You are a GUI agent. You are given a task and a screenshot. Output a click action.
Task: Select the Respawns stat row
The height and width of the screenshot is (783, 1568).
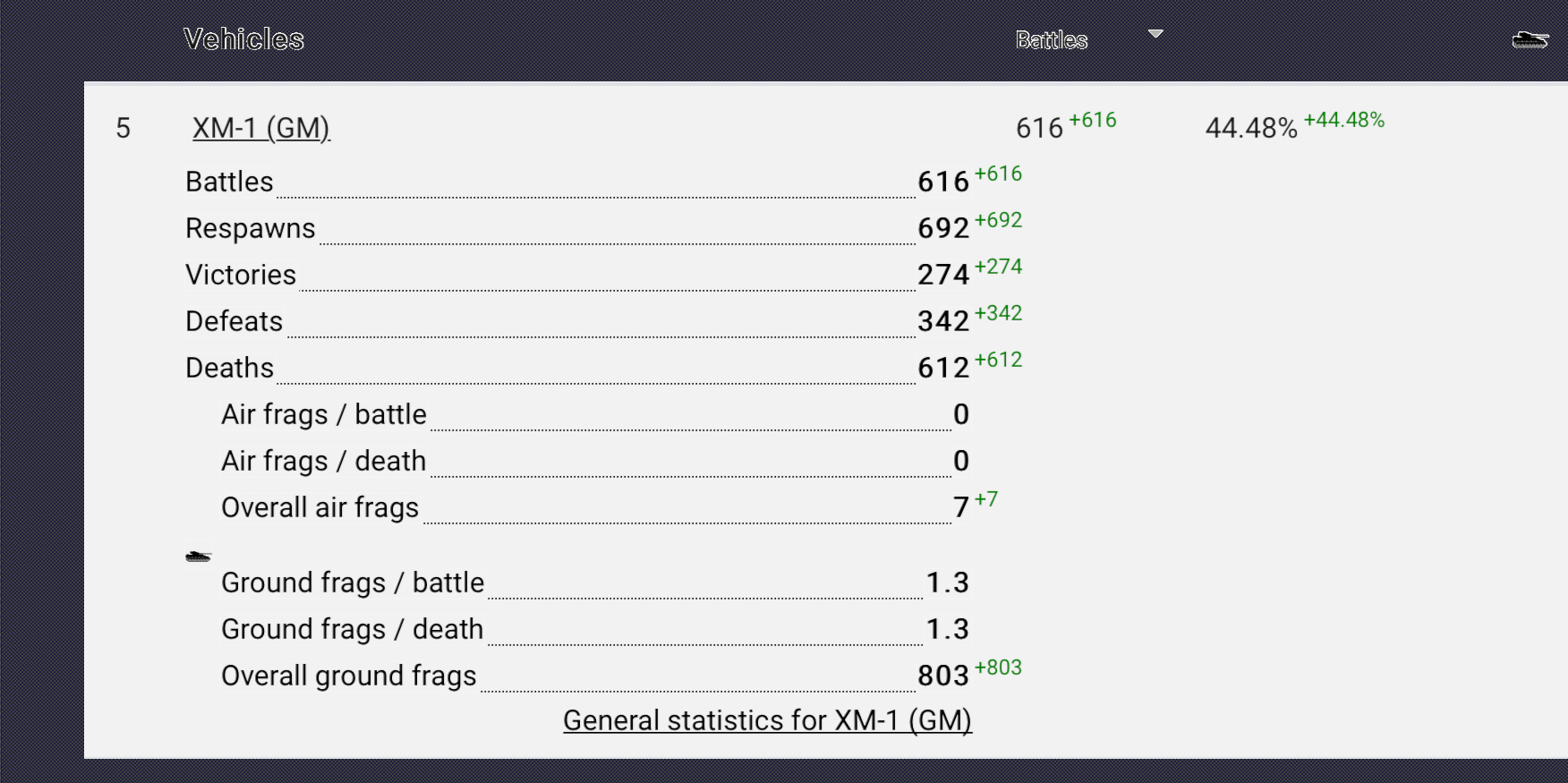pos(251,229)
